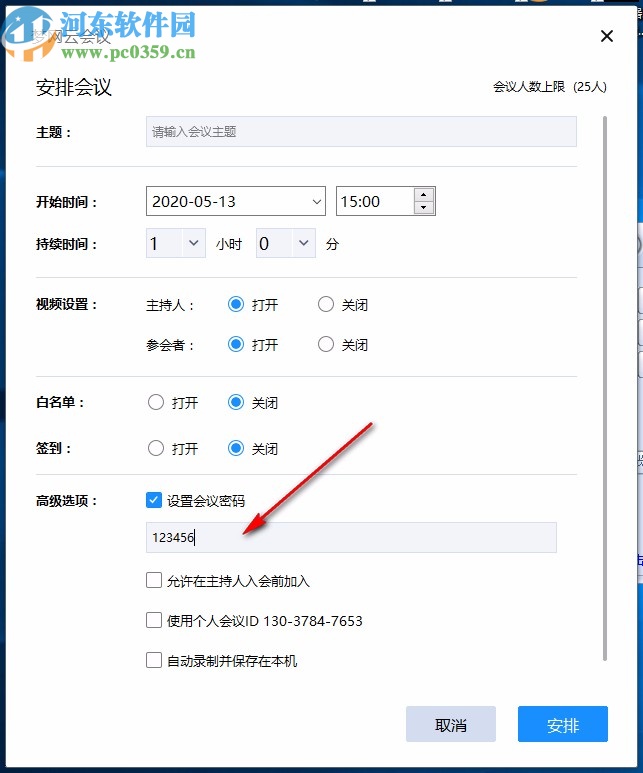Image resolution: width=643 pixels, height=773 pixels.
Task: Click the 安排 schedule button
Action: [x=563, y=724]
